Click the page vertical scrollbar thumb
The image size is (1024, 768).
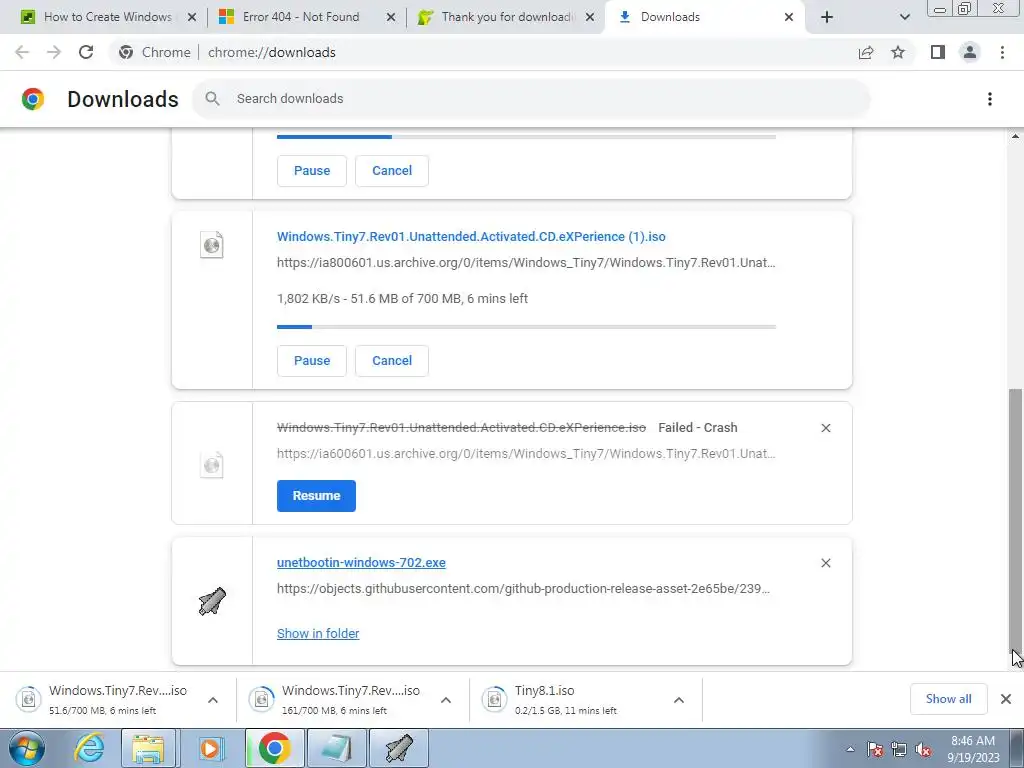coord(1014,522)
